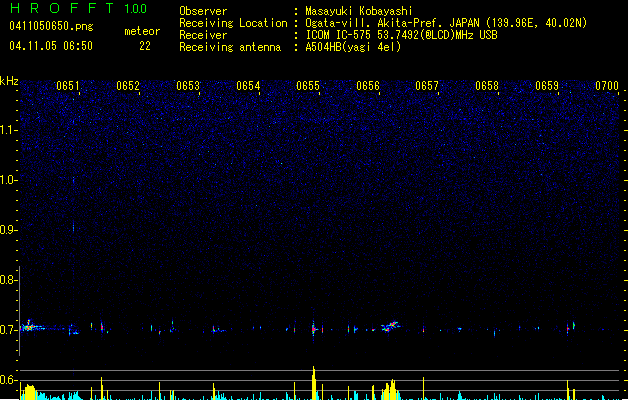Screen dimensions: 629x400
Task: Click the vertical echo streak at 0655
Action: (x=314, y=327)
